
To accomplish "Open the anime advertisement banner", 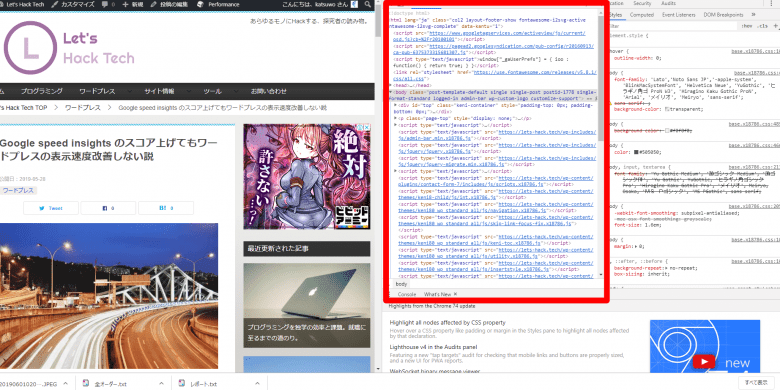I will click(307, 176).
